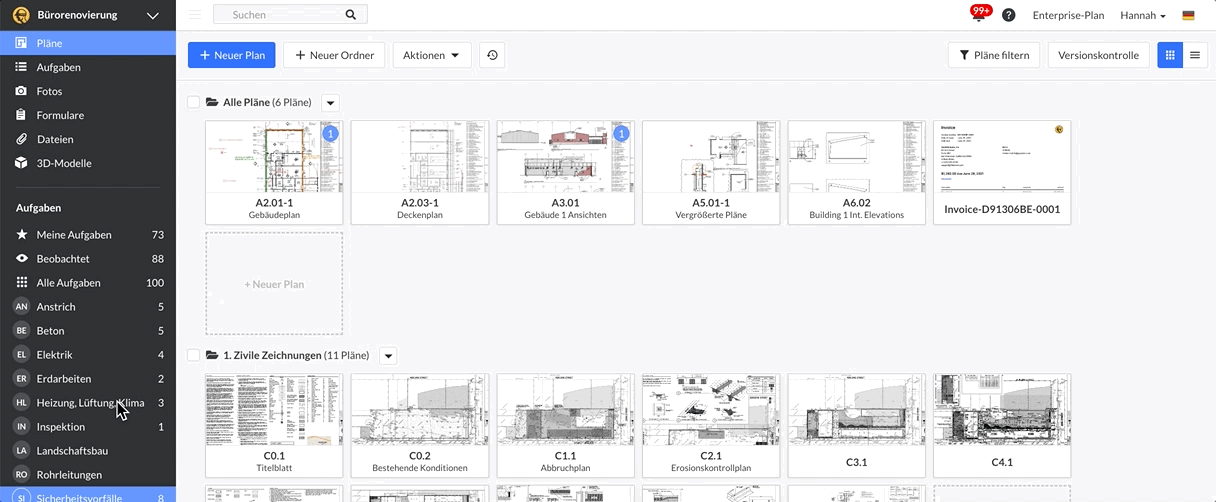Expand the Bürorenovierung project dropdown
This screenshot has width=1216, height=502.
click(x=152, y=15)
